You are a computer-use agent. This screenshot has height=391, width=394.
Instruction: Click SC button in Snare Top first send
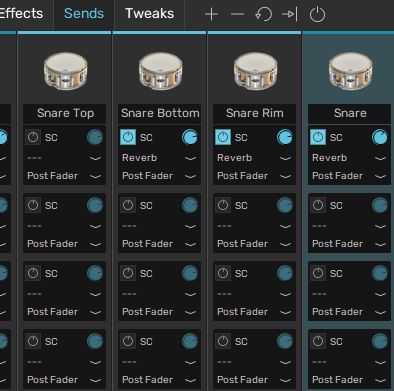51,138
